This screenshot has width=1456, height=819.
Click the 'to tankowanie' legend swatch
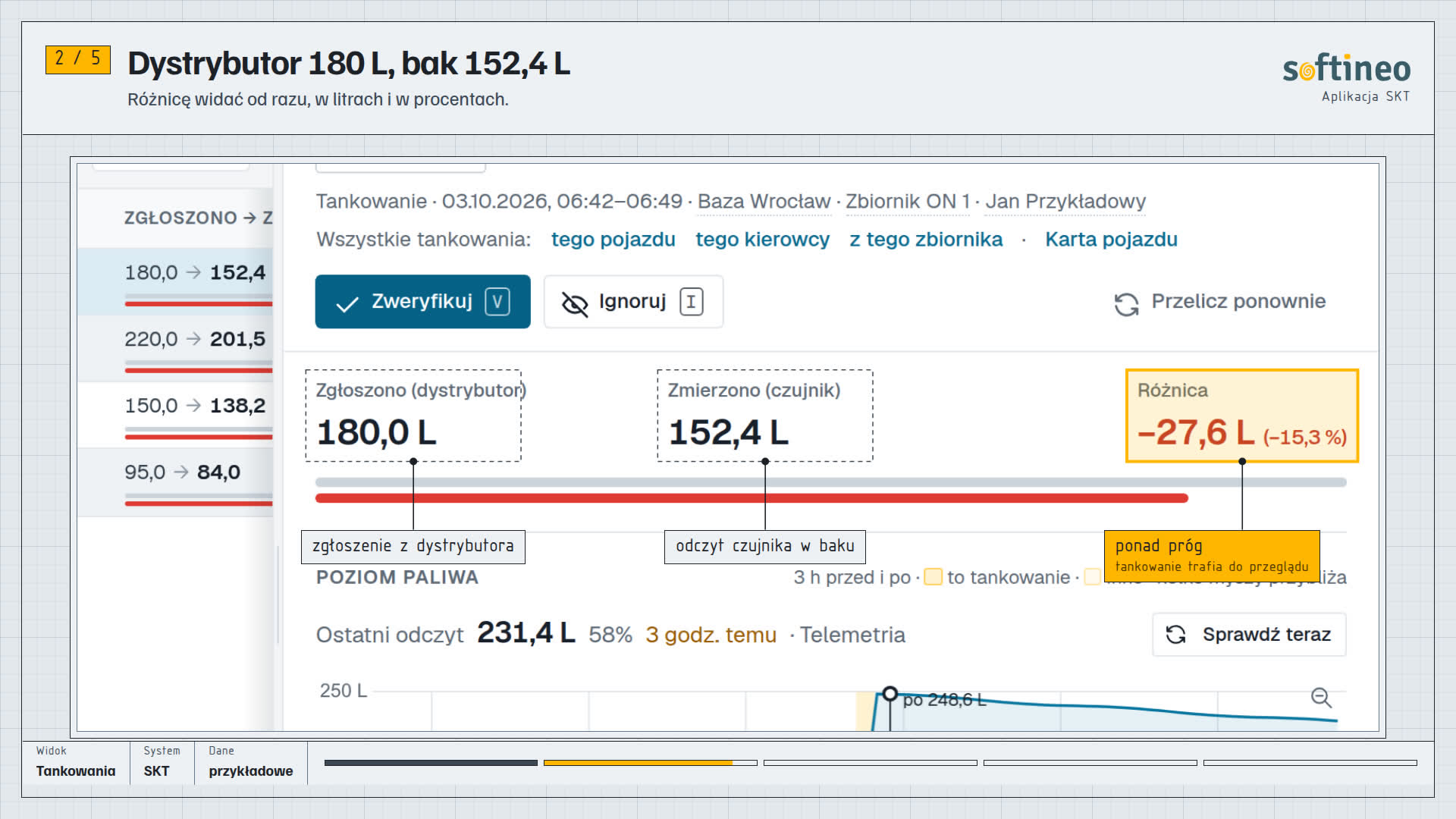pyautogui.click(x=934, y=577)
